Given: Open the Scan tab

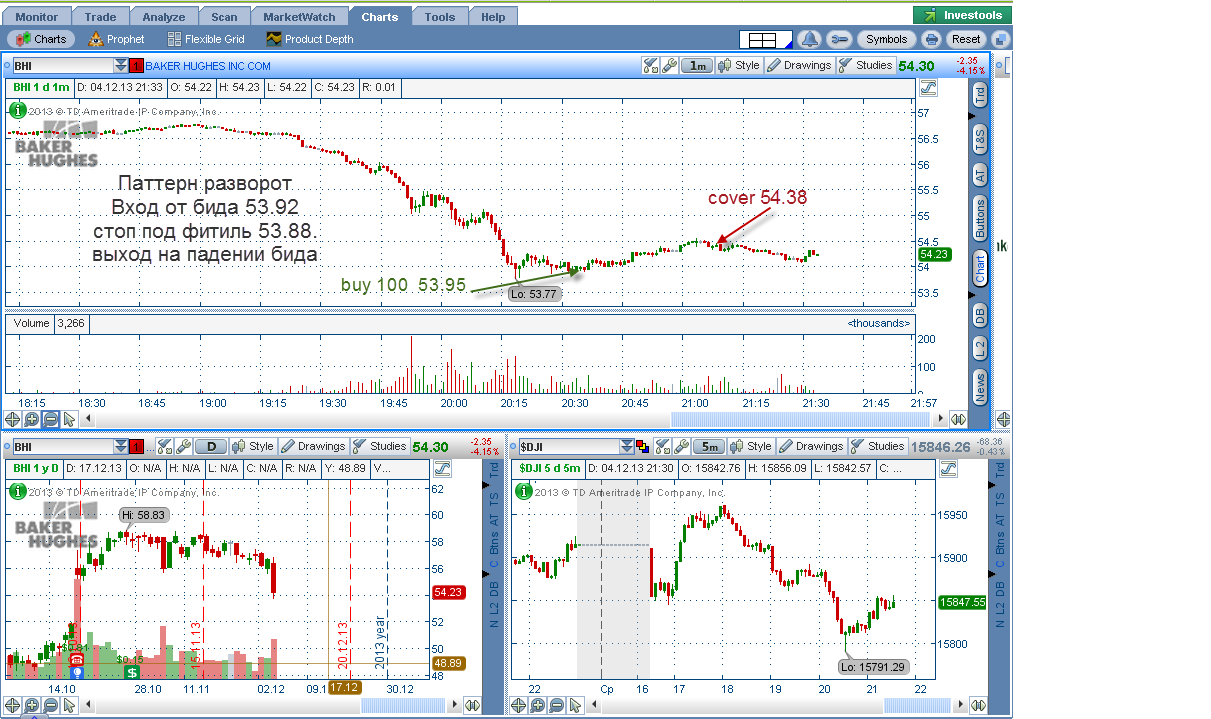Looking at the screenshot, I should (x=224, y=17).
